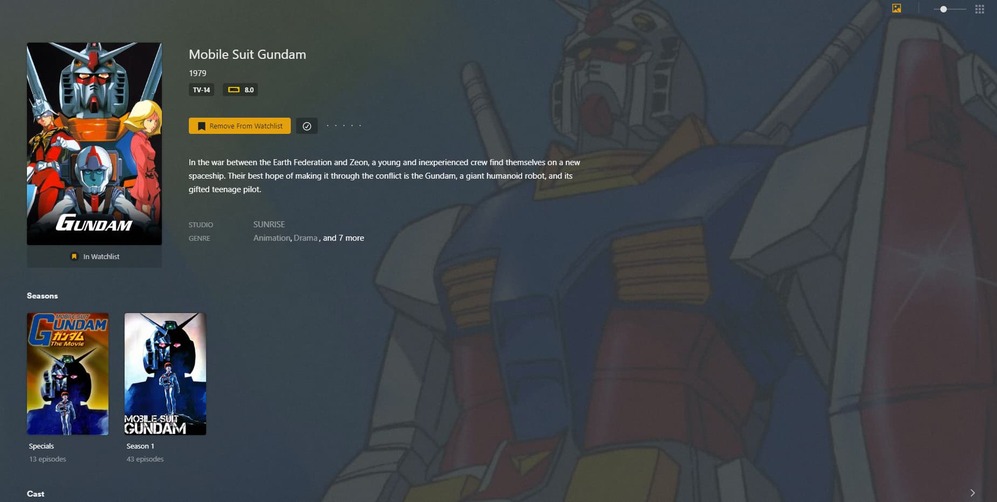Advance the Cast row with right chevron
The width and height of the screenshot is (997, 502).
coord(973,493)
